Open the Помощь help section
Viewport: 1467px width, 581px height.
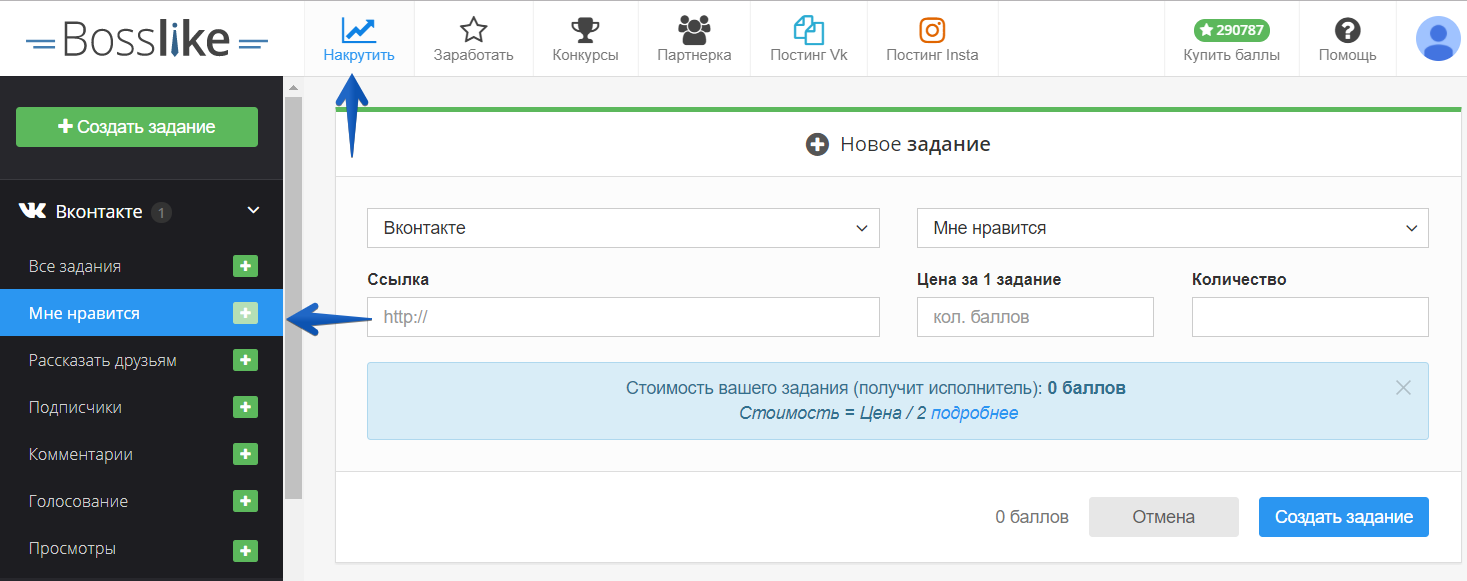(1347, 39)
